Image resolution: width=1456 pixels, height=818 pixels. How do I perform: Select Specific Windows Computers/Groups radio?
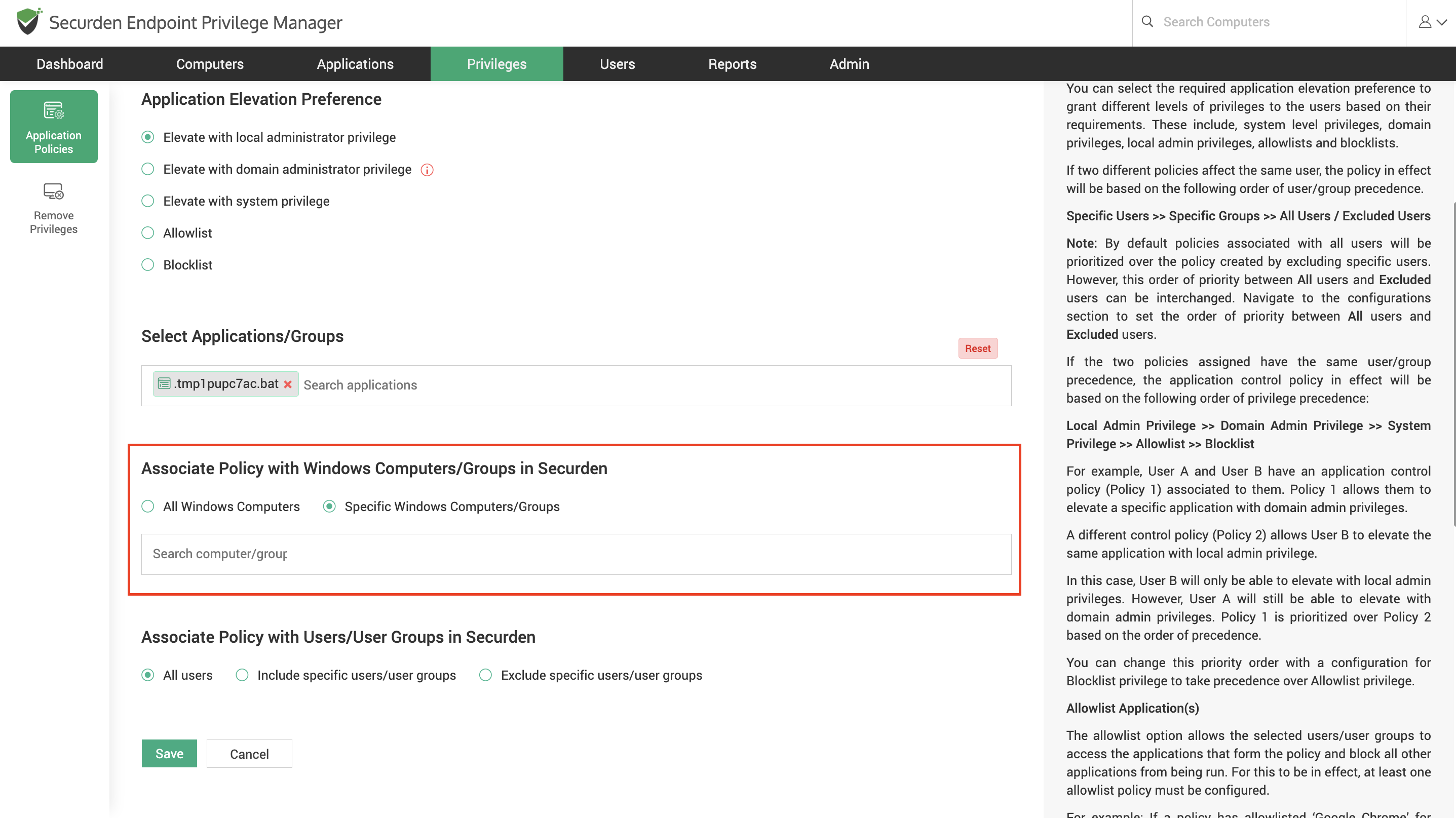pyautogui.click(x=329, y=506)
